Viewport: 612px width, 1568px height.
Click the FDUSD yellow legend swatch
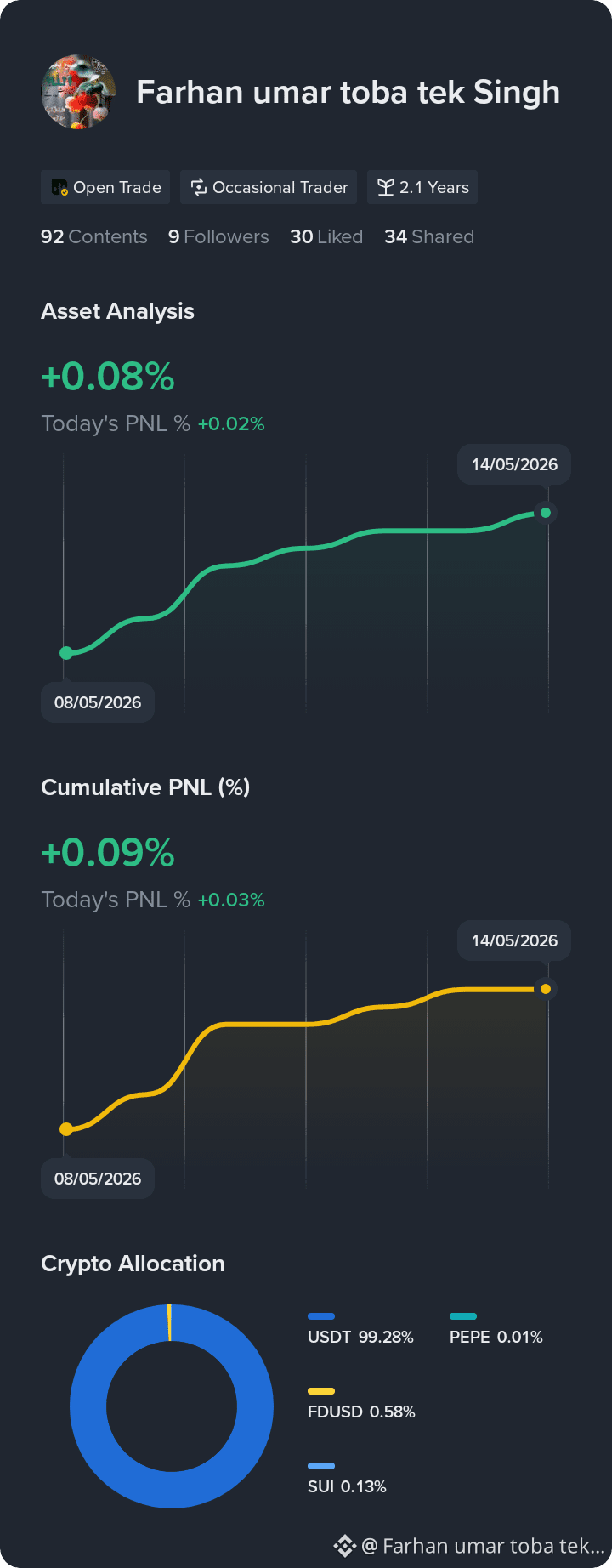pyautogui.click(x=321, y=1391)
